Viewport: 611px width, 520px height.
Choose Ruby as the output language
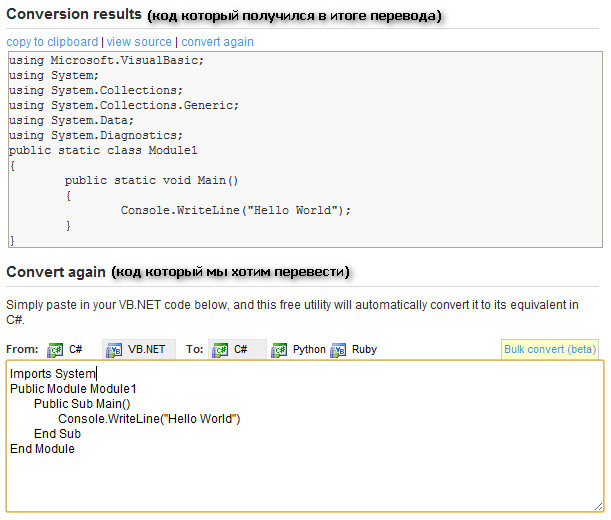364,349
